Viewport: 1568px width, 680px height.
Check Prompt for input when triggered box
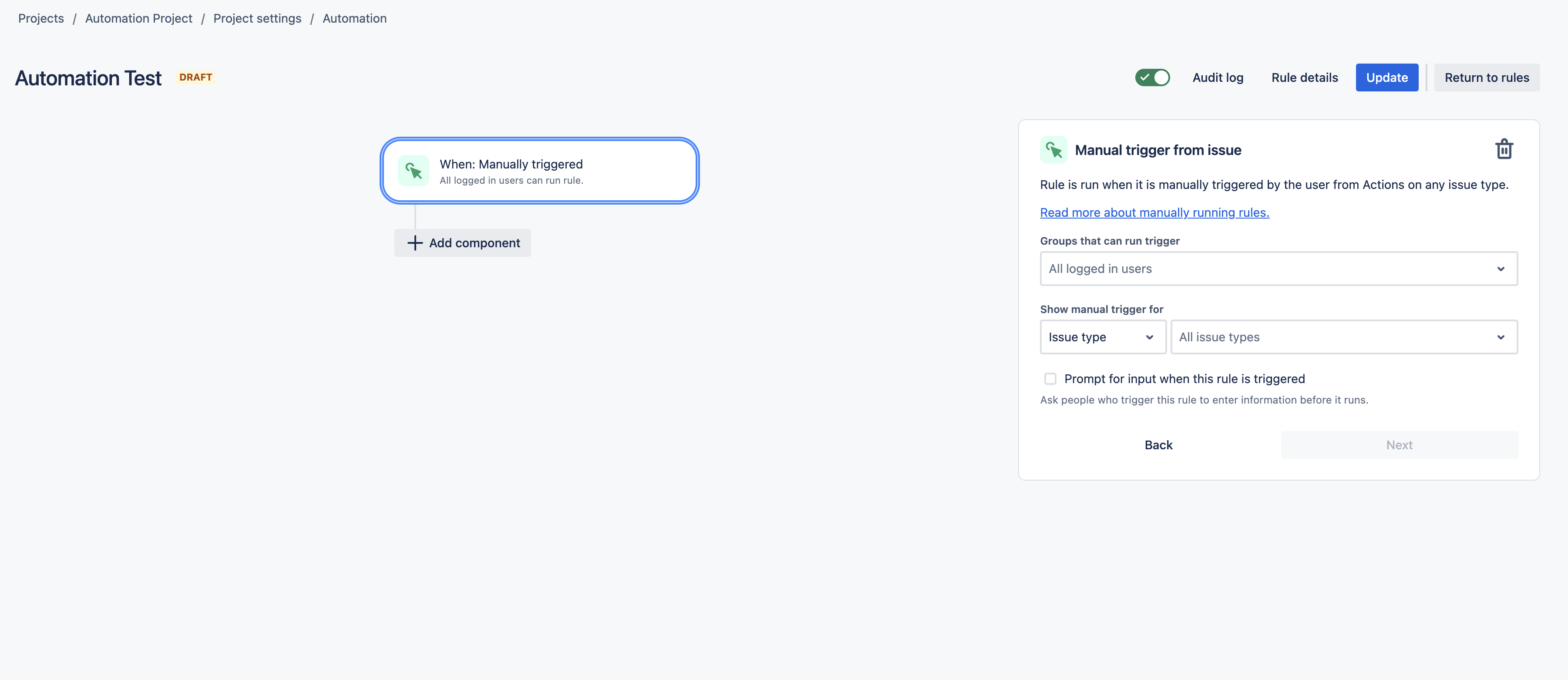click(1050, 379)
